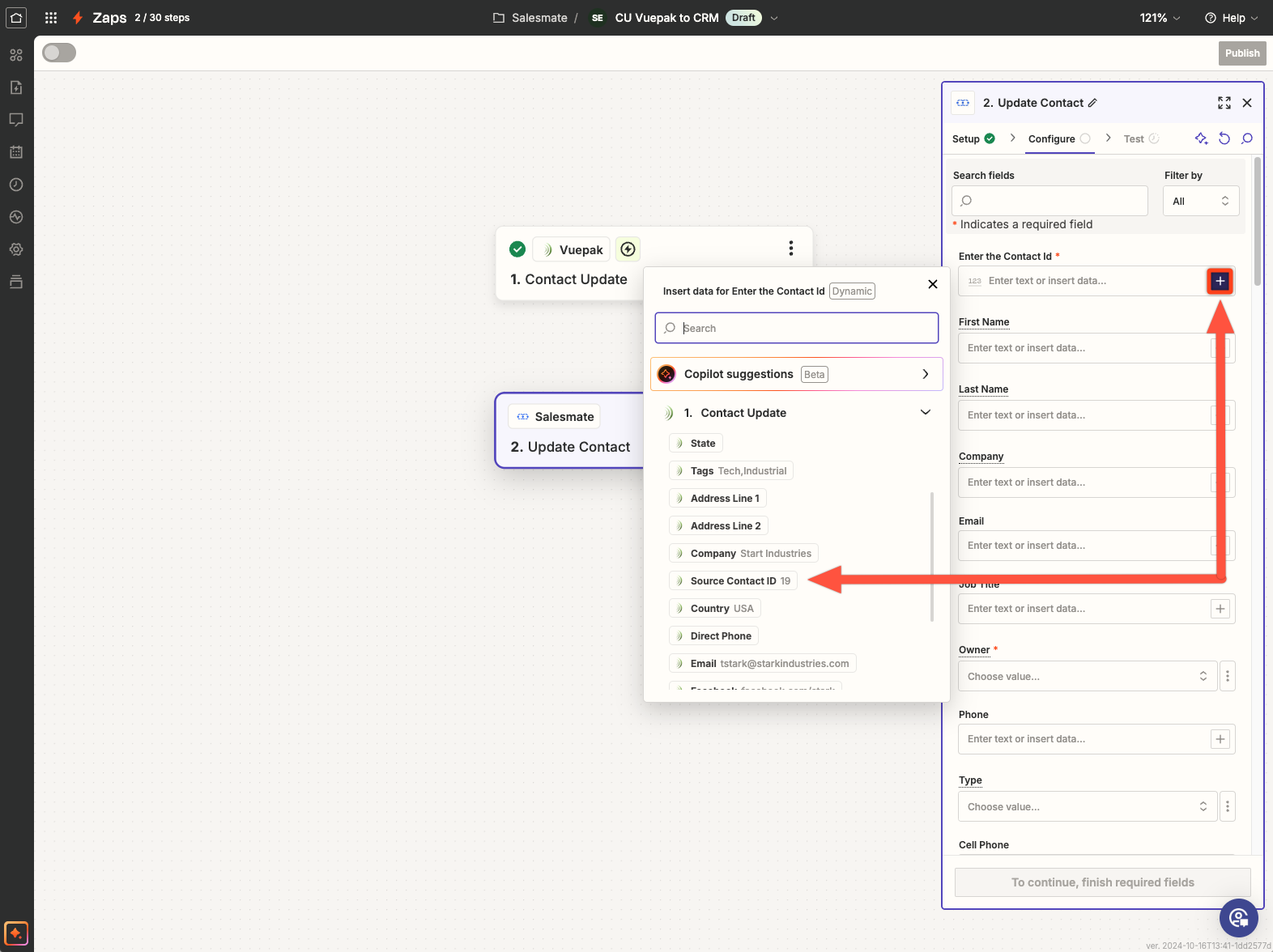
Task: Click the insert data Search box
Action: 796,328
